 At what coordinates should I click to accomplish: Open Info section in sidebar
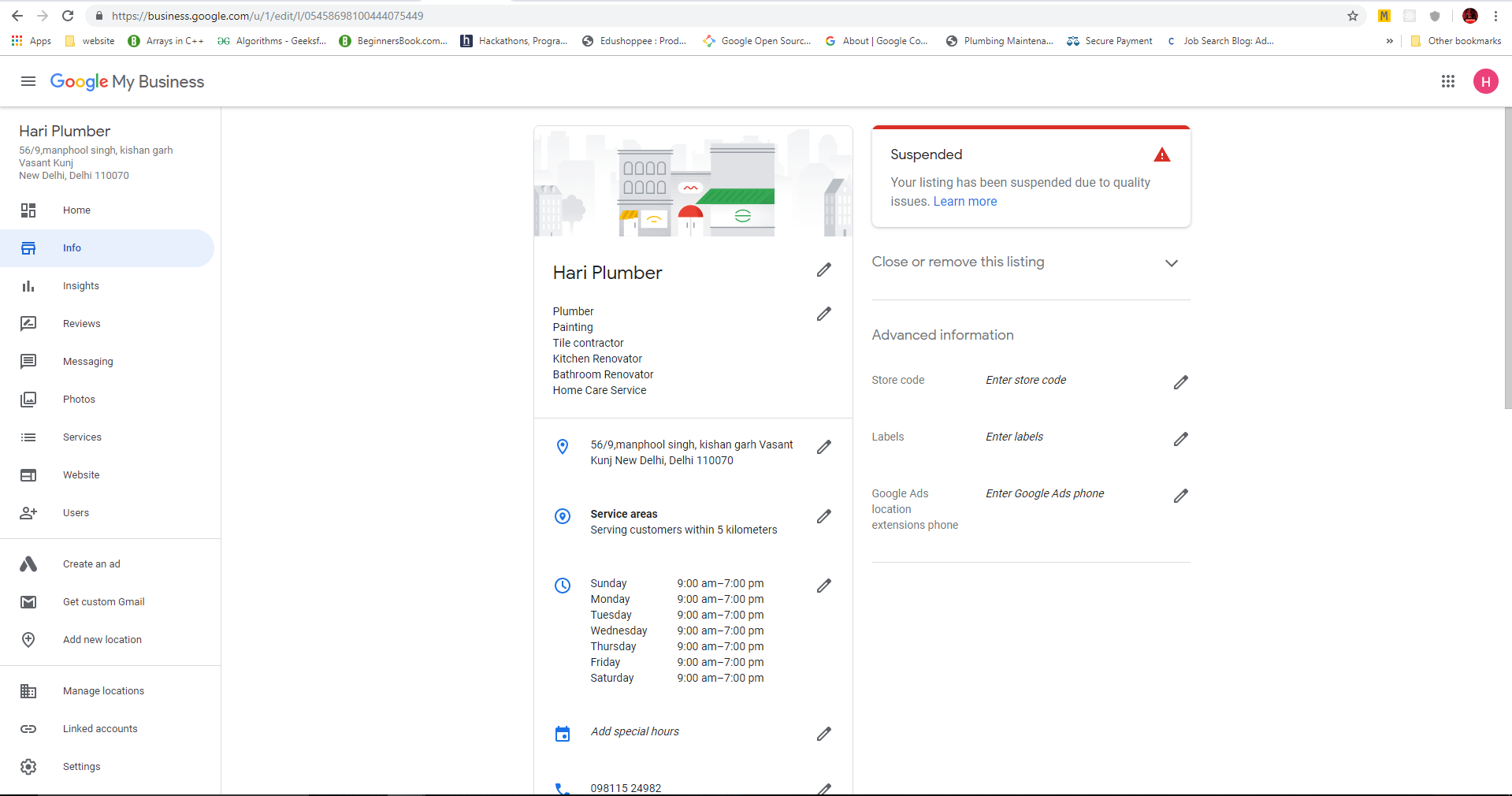tap(107, 248)
